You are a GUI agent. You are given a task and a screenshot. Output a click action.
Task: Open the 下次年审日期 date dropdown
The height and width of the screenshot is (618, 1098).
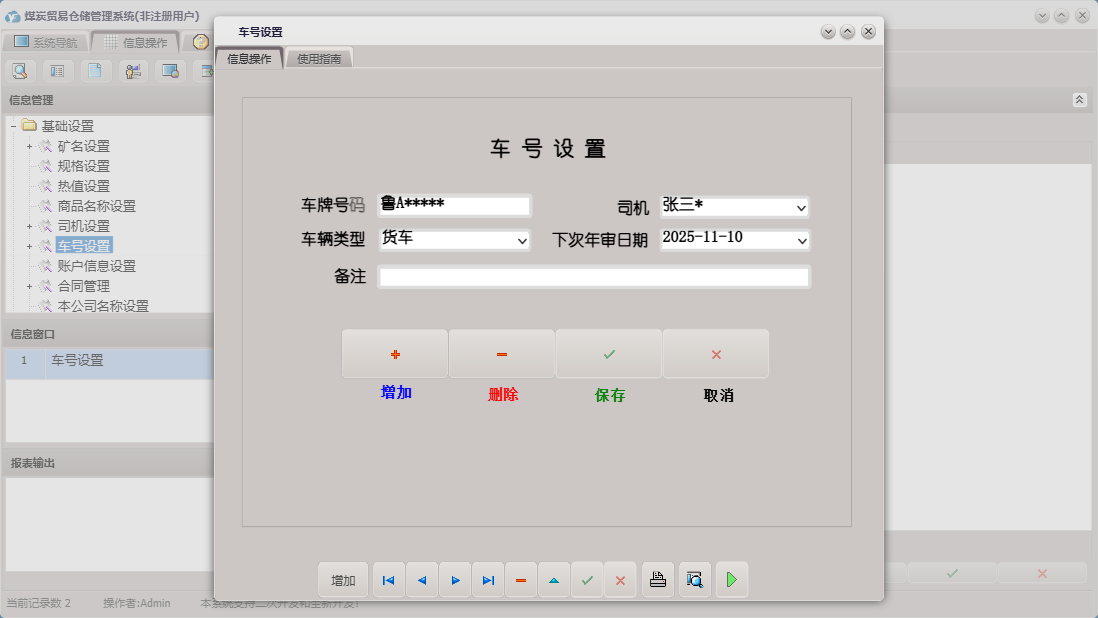[801, 240]
